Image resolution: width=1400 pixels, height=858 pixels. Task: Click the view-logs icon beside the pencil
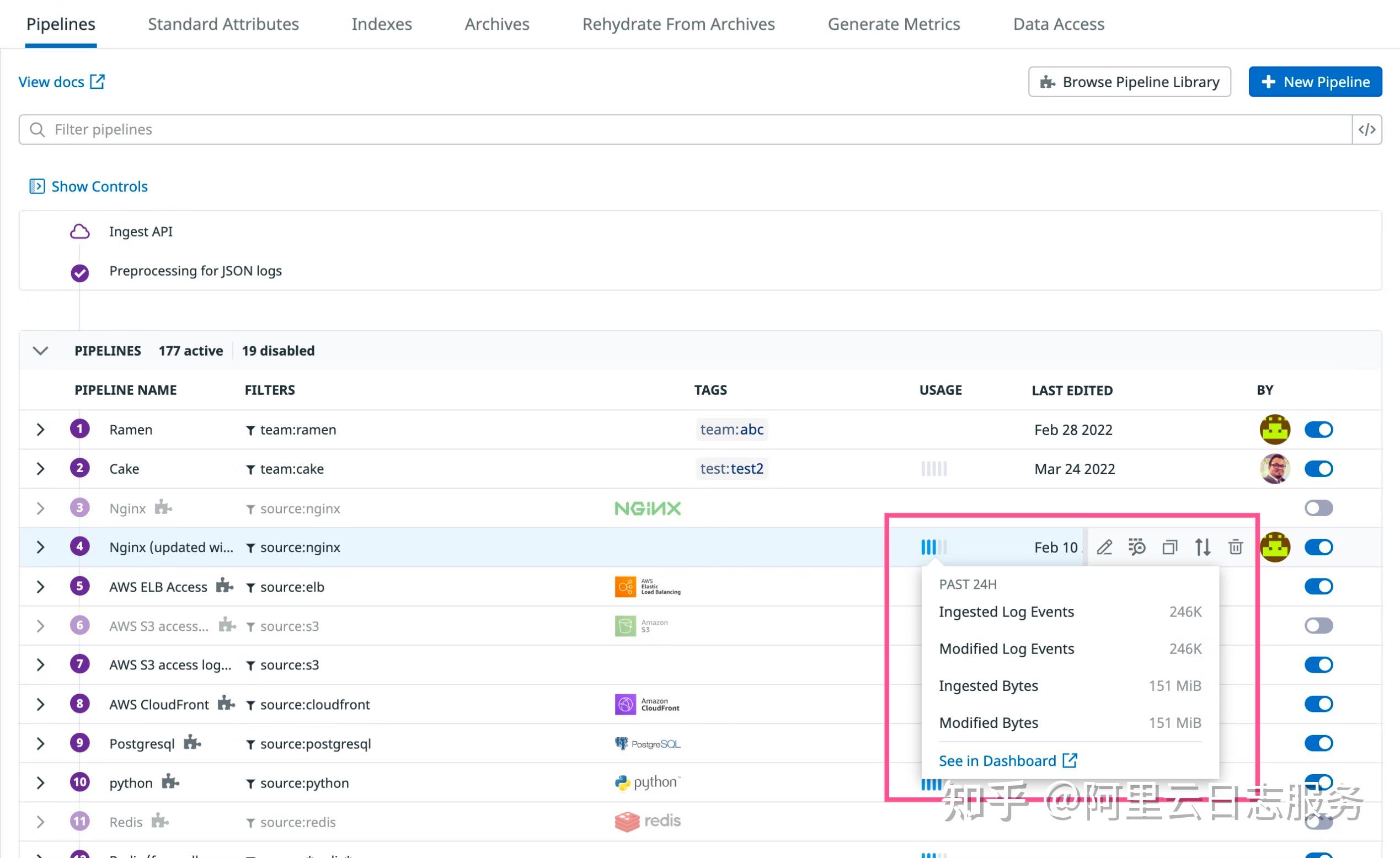point(1136,547)
